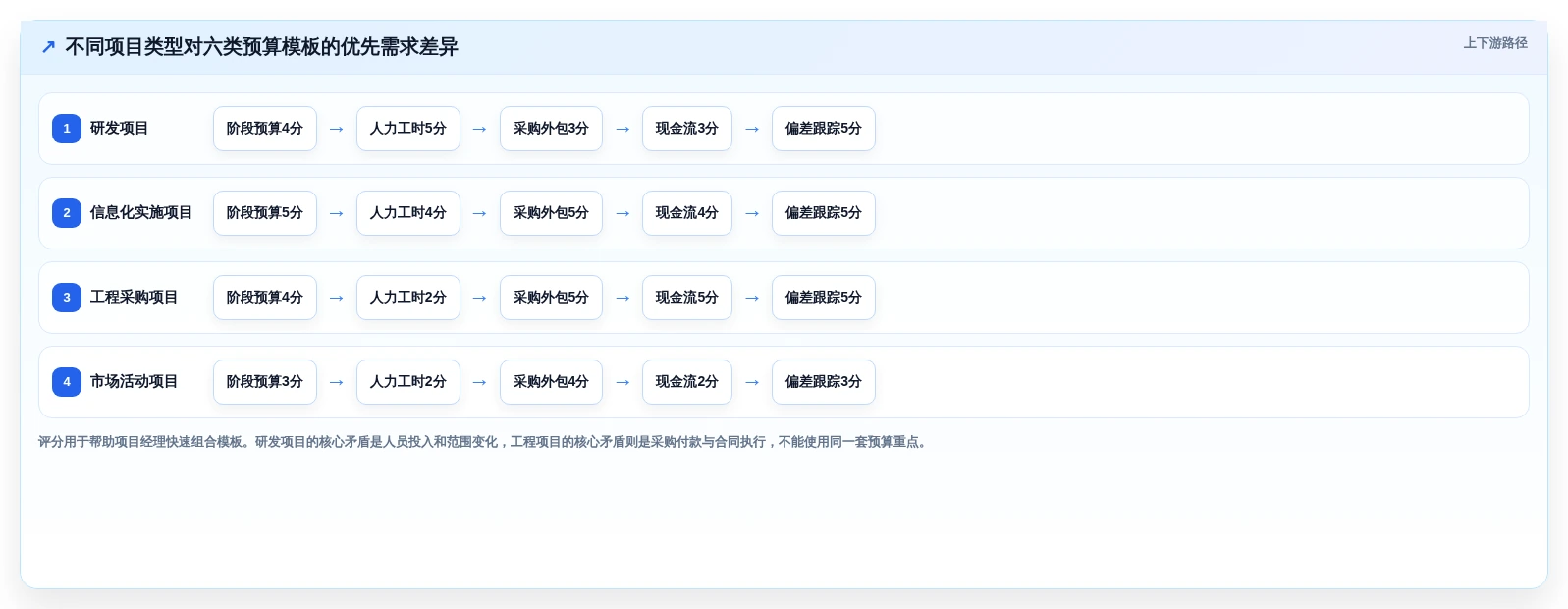1568x609 pixels.
Task: Select the 信息化实施项目 row label
Action: point(141,213)
